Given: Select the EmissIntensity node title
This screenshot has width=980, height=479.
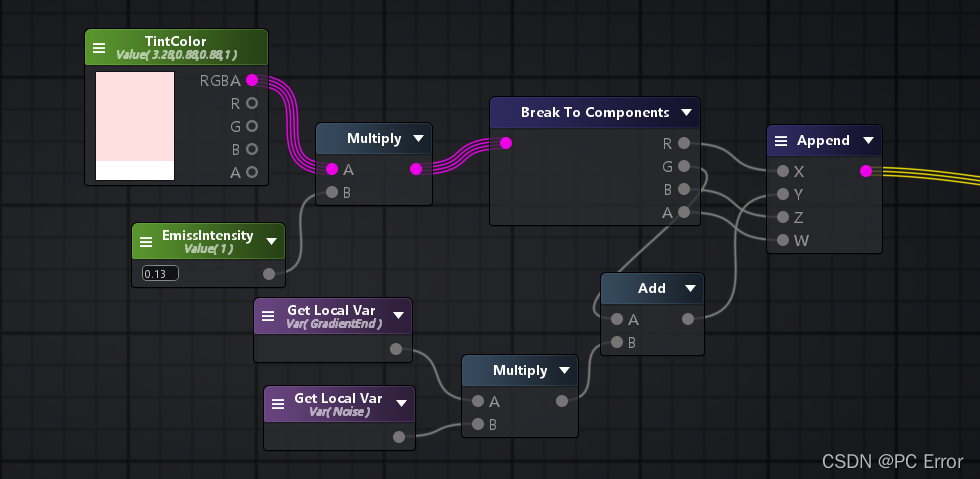Looking at the screenshot, I should (x=208, y=236).
